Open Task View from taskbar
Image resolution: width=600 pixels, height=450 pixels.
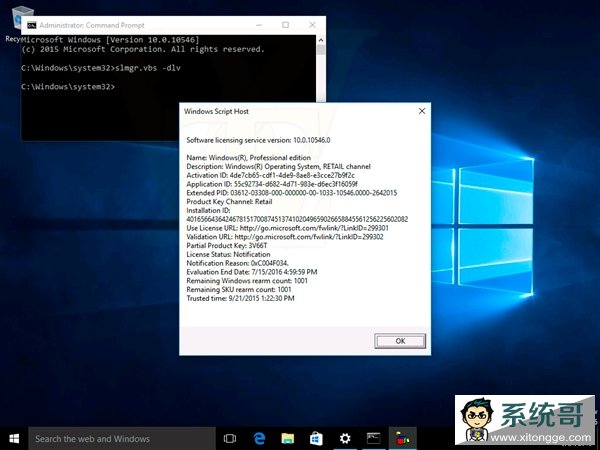[230, 439]
